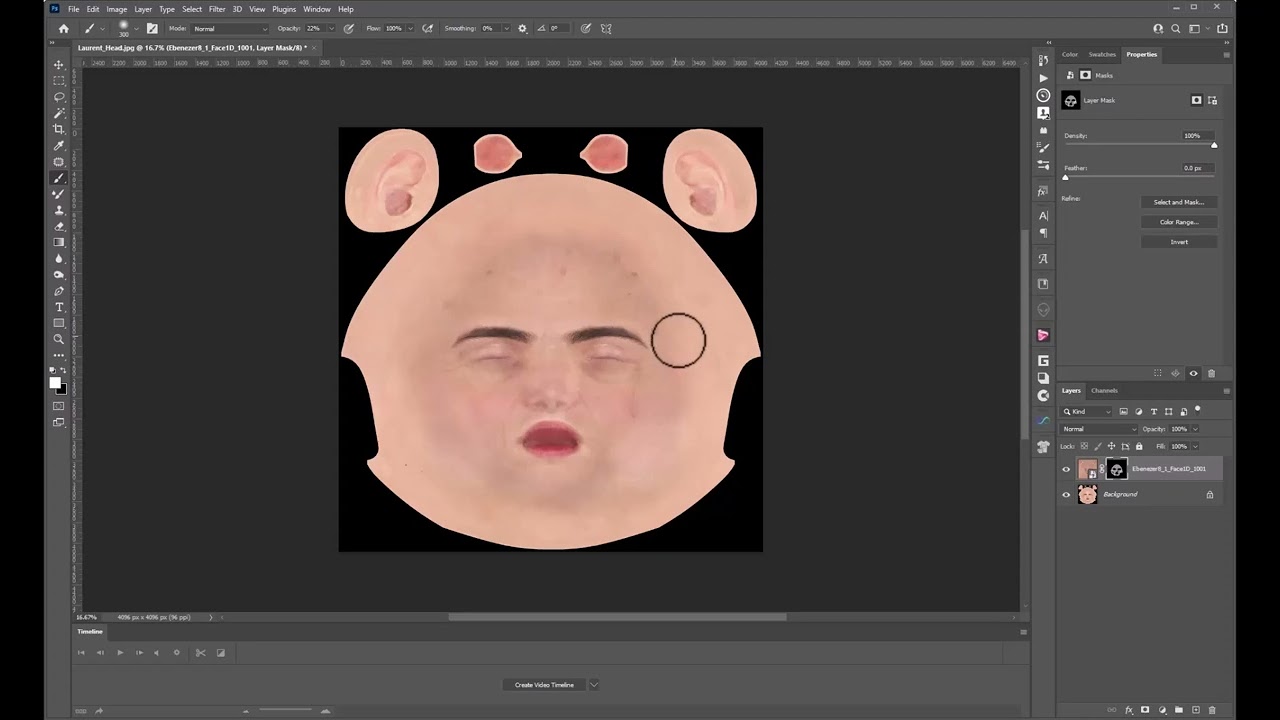This screenshot has width=1280, height=720.
Task: Click the Density slider handle
Action: pos(1214,146)
